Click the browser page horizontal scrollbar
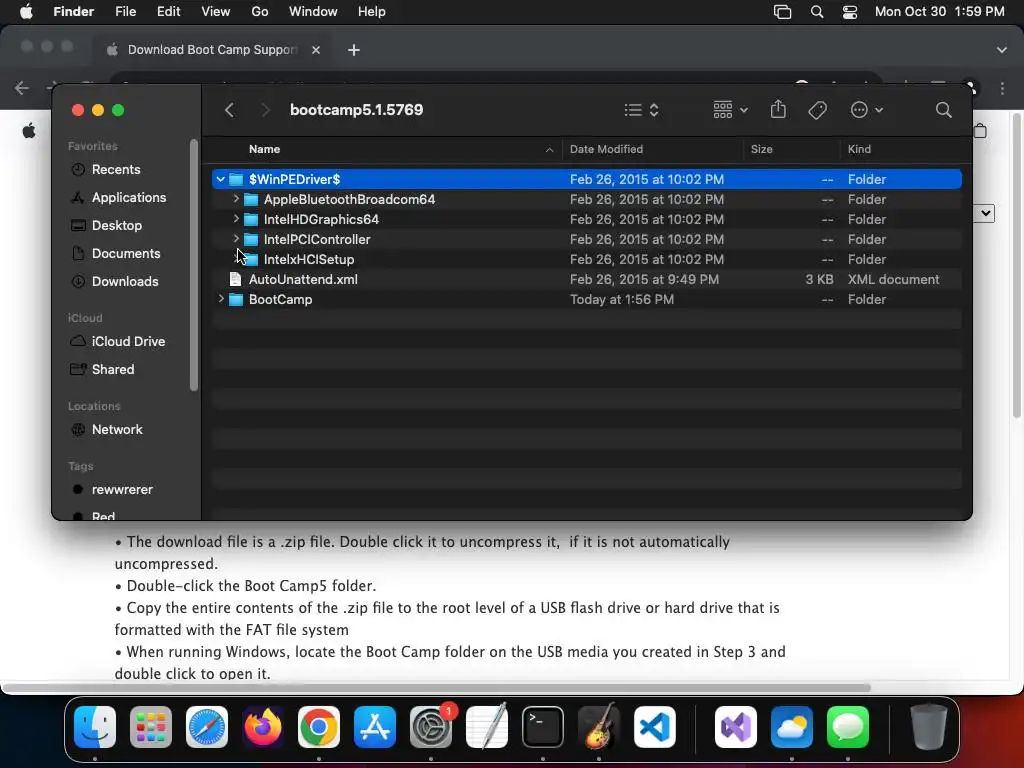1024x768 pixels. (x=436, y=688)
